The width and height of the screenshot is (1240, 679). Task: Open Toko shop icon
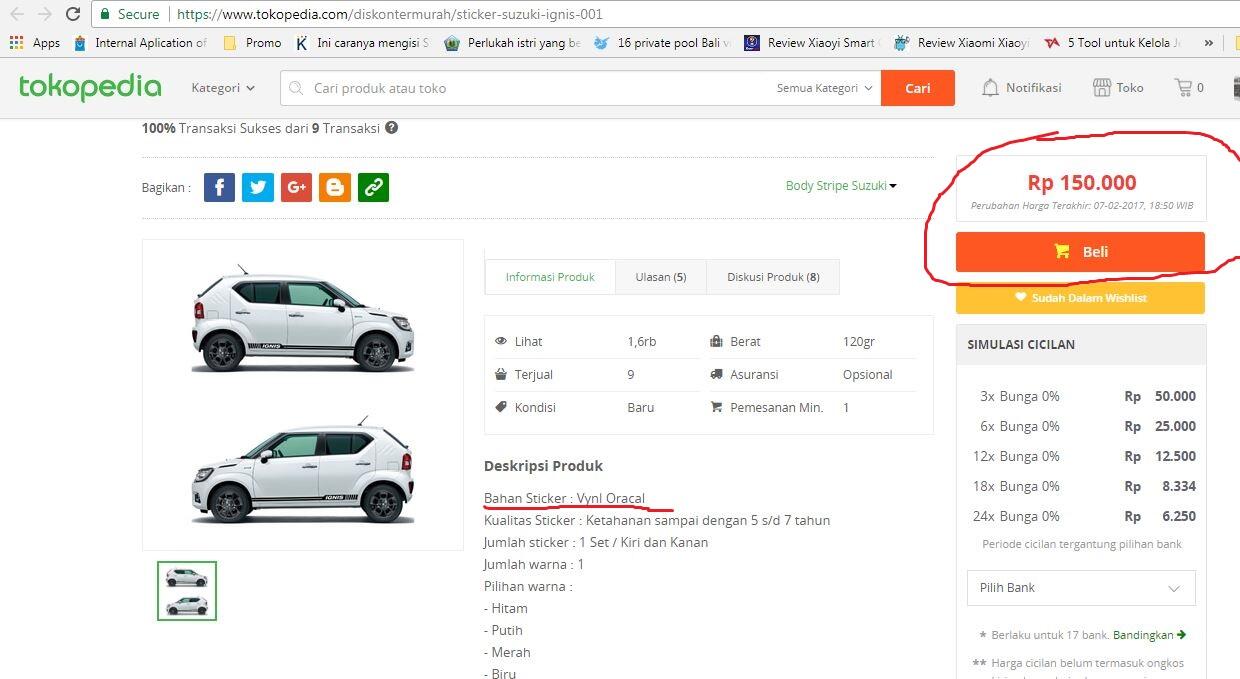point(1102,88)
